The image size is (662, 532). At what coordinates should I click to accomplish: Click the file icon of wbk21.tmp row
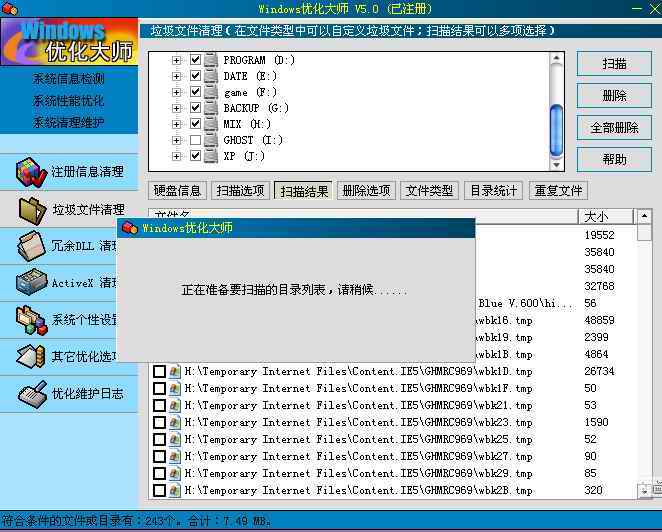[174, 405]
